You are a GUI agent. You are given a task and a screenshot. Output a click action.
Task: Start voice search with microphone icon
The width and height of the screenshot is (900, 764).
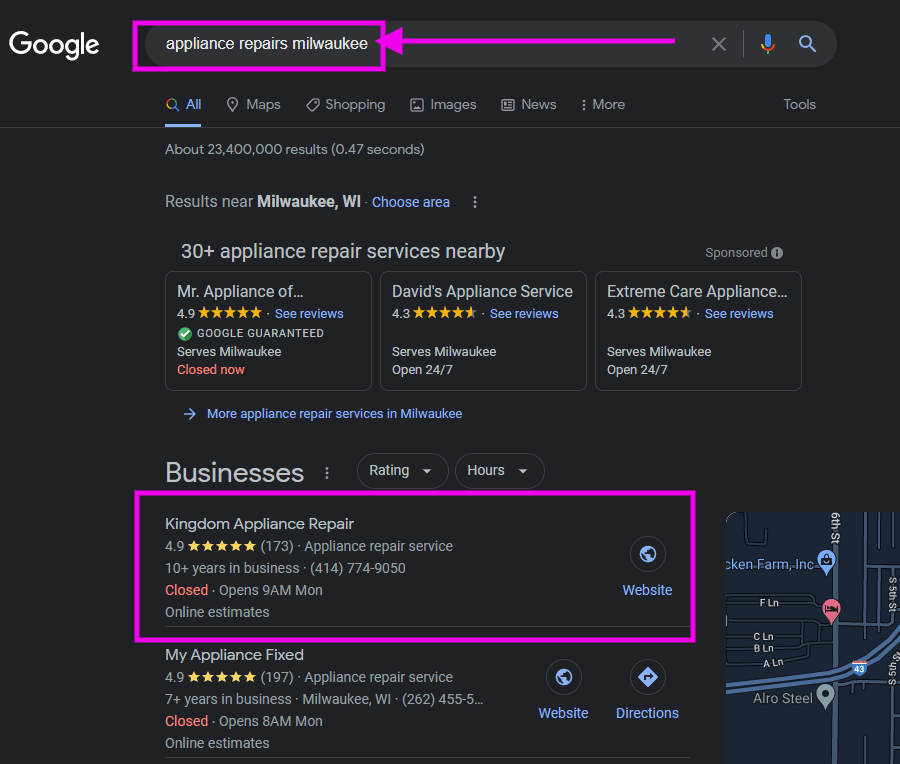pos(767,44)
